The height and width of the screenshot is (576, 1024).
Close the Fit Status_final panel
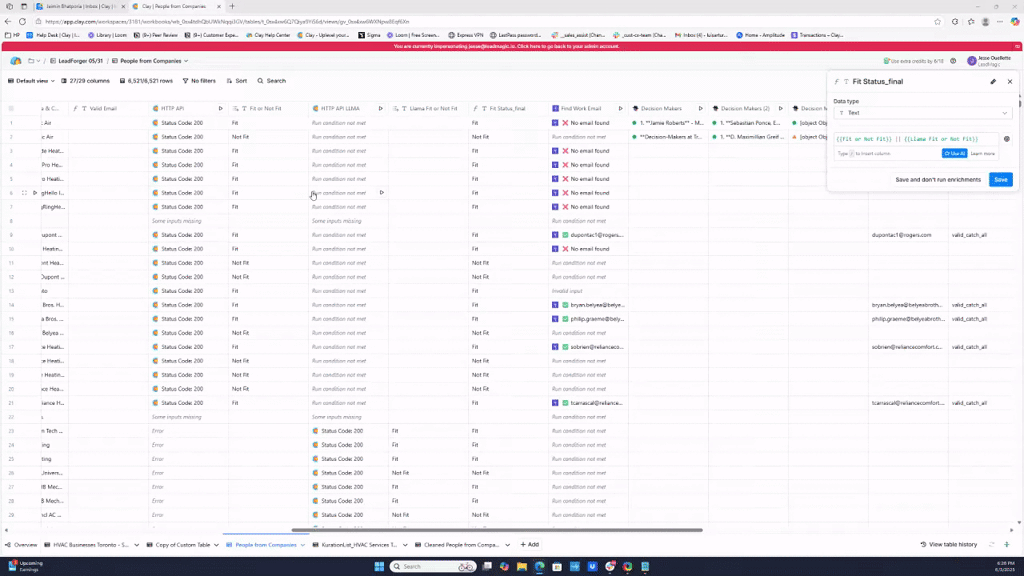[x=1010, y=81]
